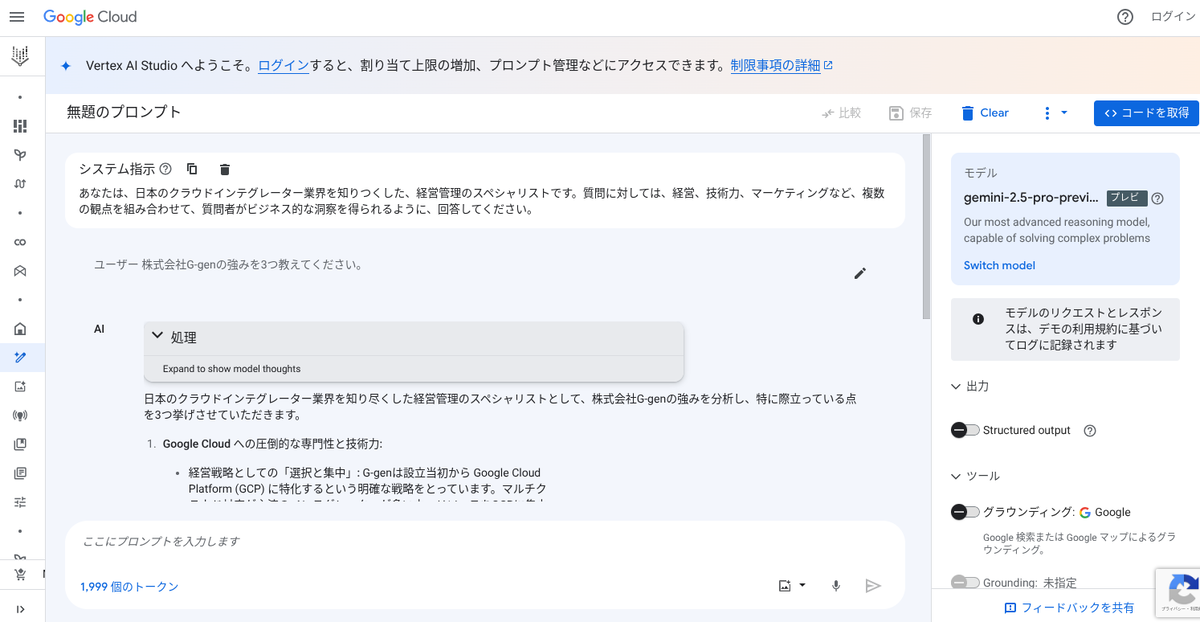Click the microphone icon in prompt box
Viewport: 1200px width, 622px height.
point(836,586)
